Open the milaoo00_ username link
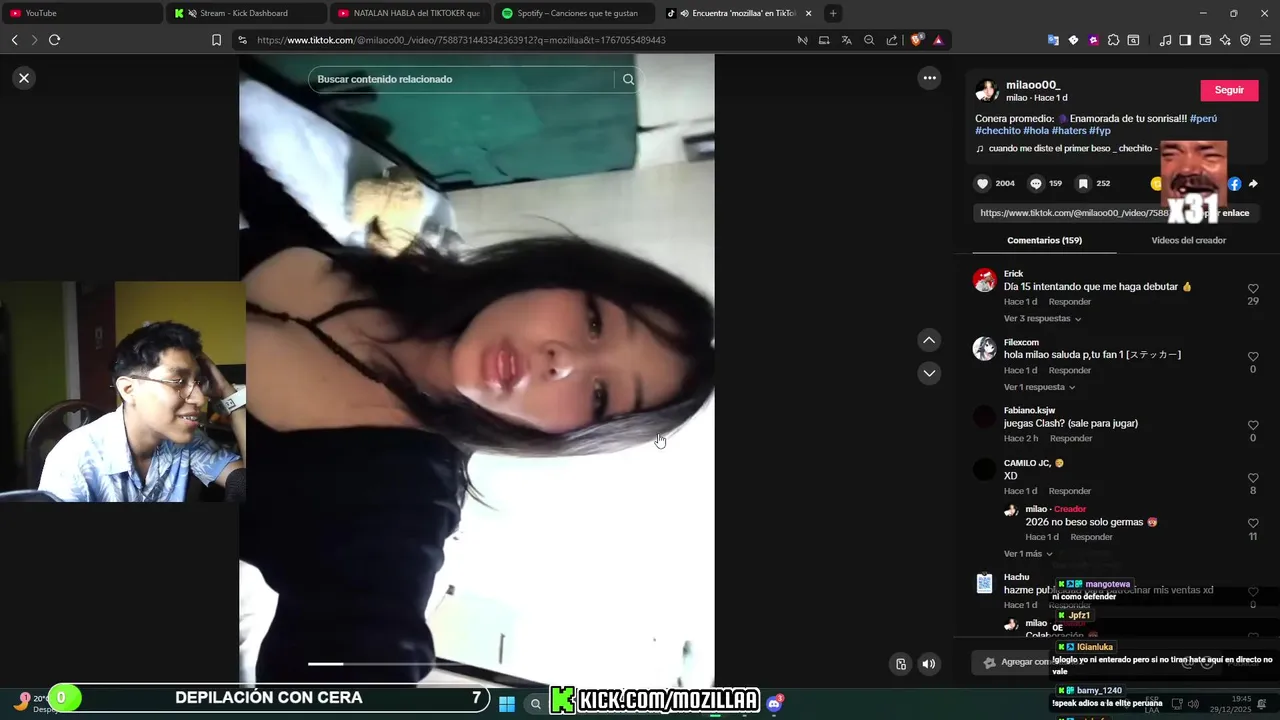The height and width of the screenshot is (720, 1280). [x=1033, y=85]
